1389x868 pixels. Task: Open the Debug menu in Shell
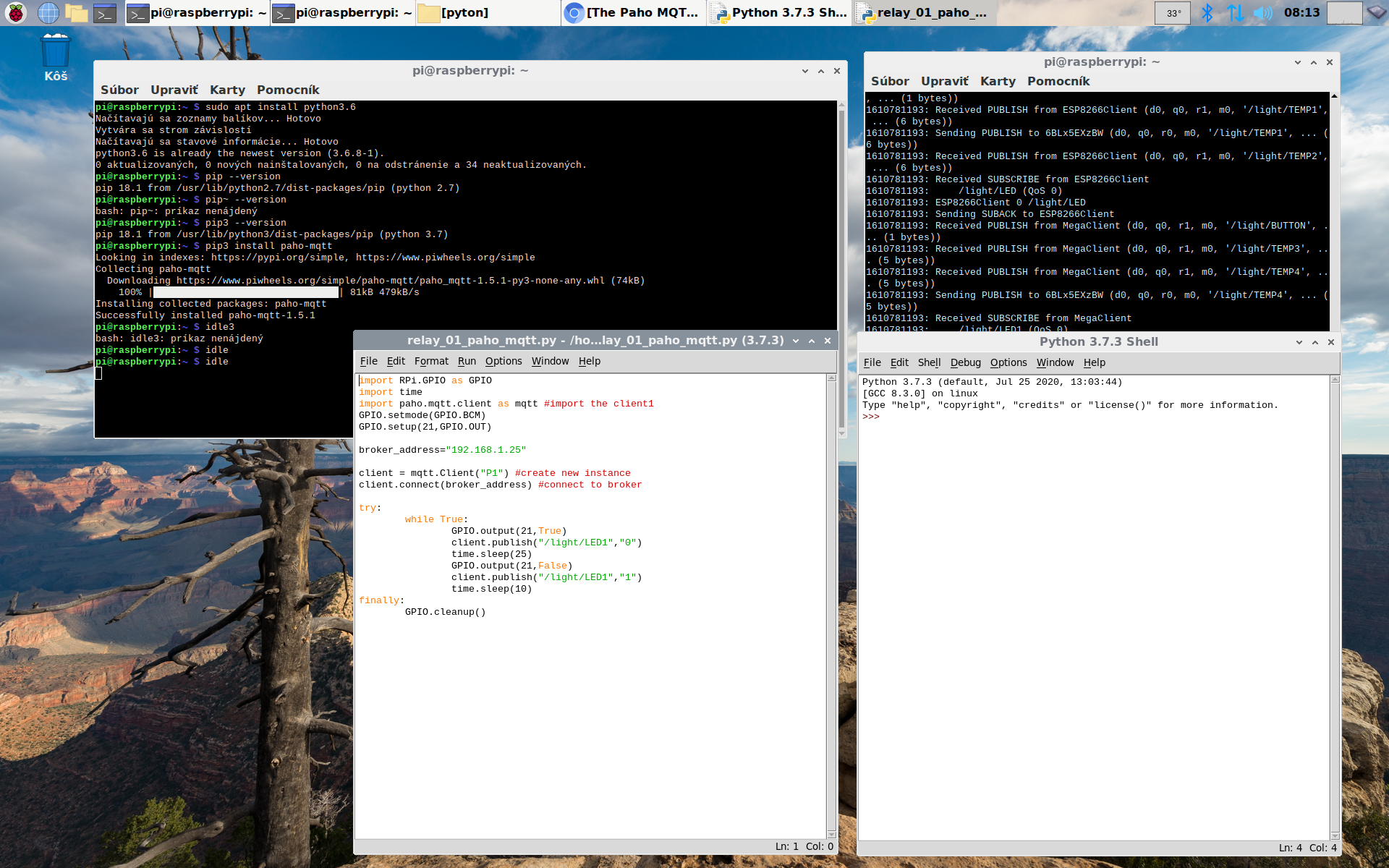click(x=965, y=362)
